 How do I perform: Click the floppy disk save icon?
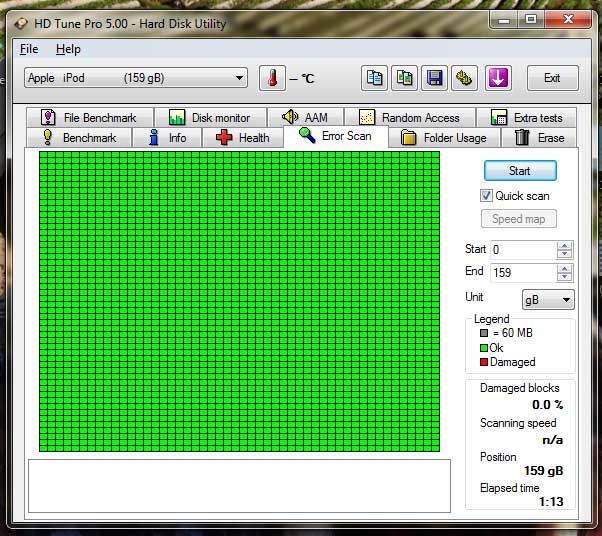pos(434,78)
